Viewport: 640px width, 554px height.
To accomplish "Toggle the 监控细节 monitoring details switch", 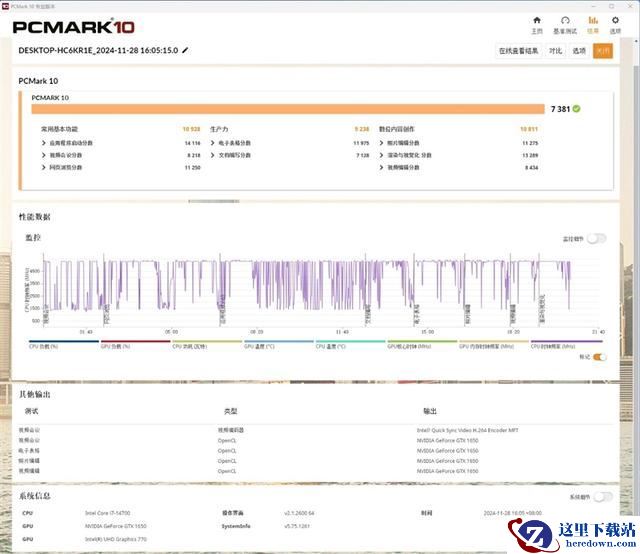I will point(596,238).
